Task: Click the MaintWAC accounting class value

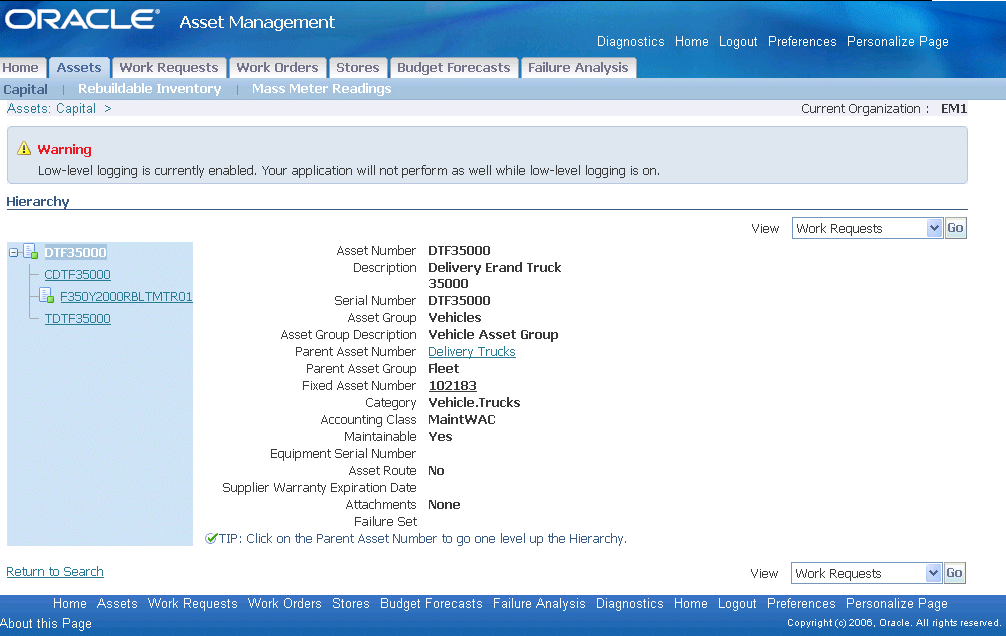Action: click(x=462, y=420)
